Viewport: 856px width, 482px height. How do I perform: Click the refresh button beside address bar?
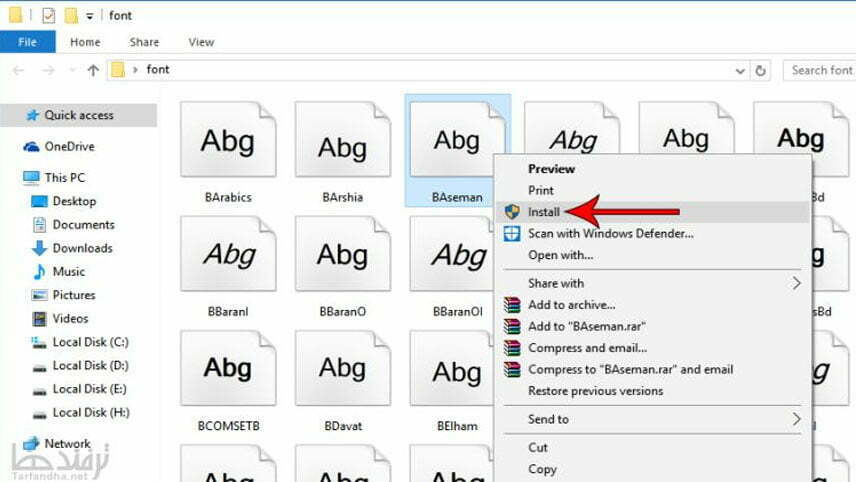click(760, 70)
